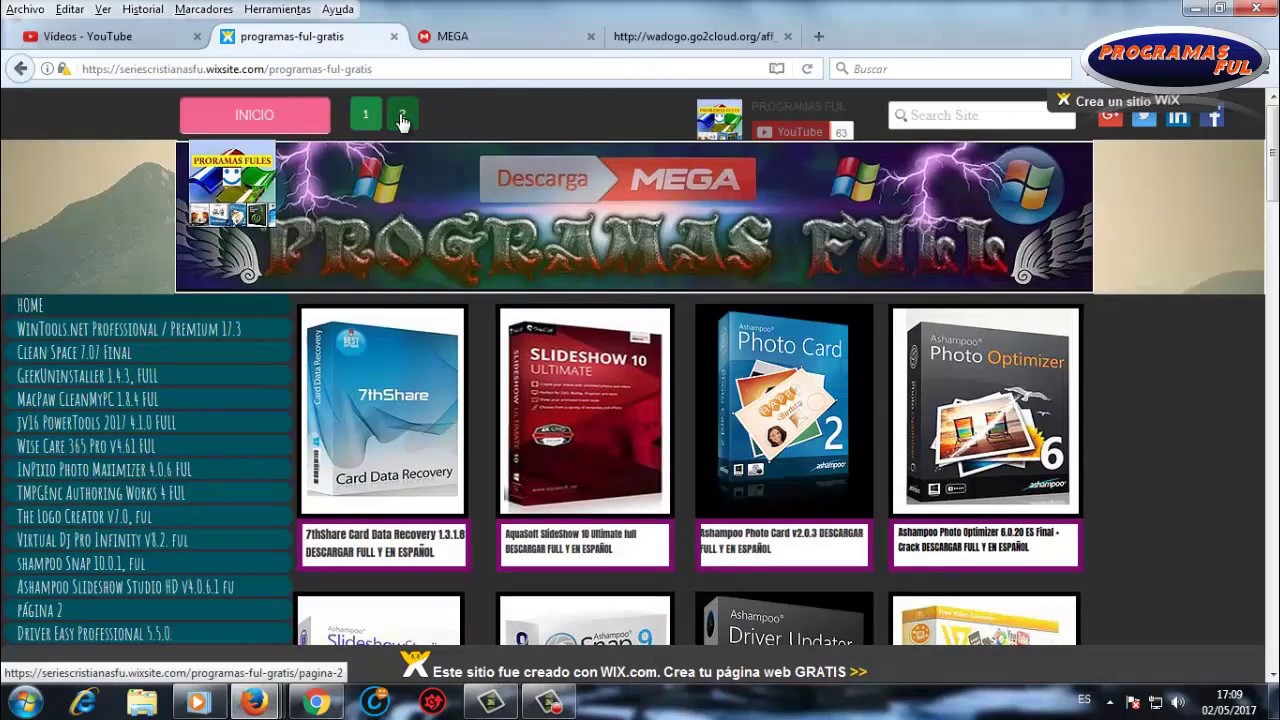Viewport: 1280px width, 720px height.
Task: Open the Herramientas menu
Action: click(277, 9)
